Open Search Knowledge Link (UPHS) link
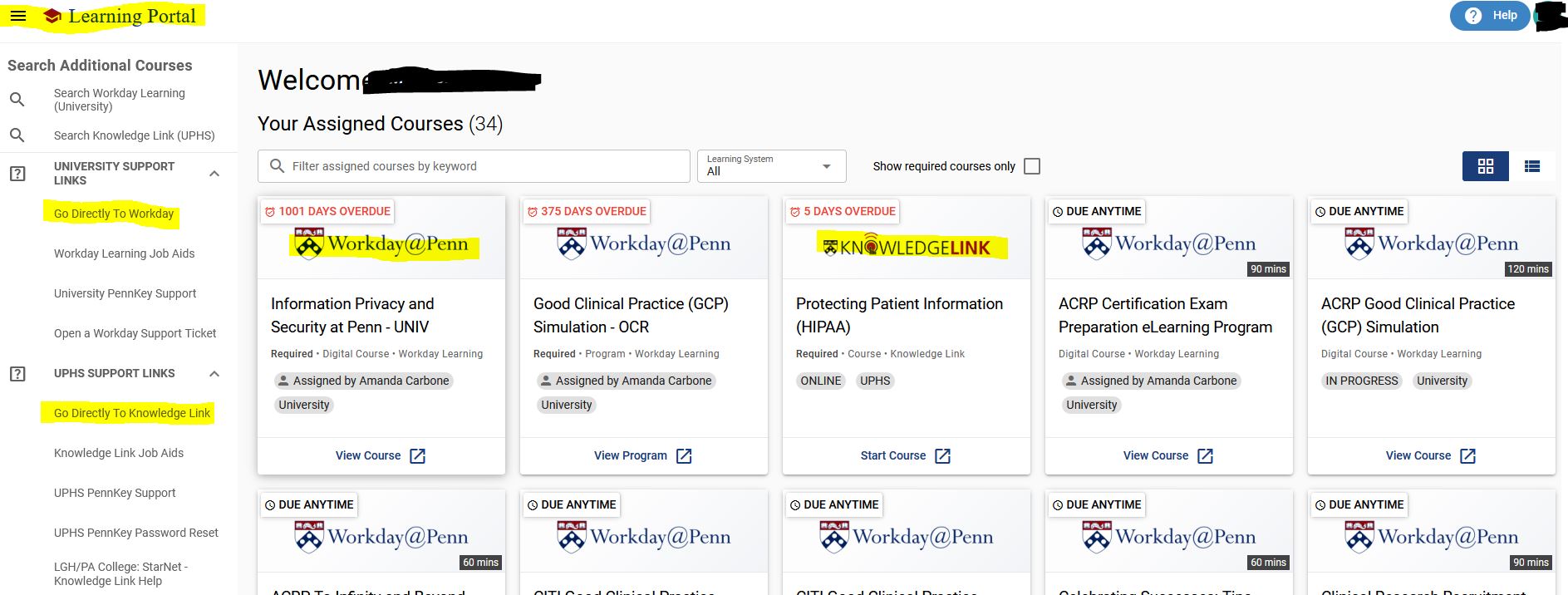 point(134,135)
